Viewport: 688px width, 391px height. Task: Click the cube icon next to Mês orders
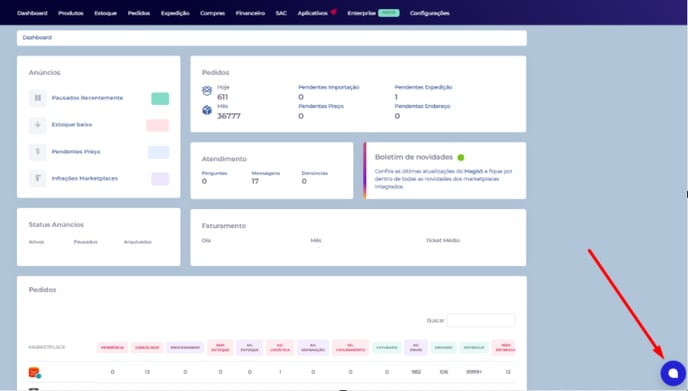[x=207, y=110]
